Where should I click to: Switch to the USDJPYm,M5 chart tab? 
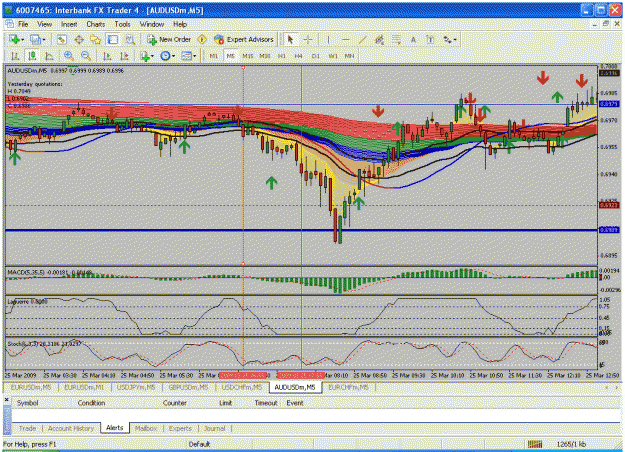(136, 387)
